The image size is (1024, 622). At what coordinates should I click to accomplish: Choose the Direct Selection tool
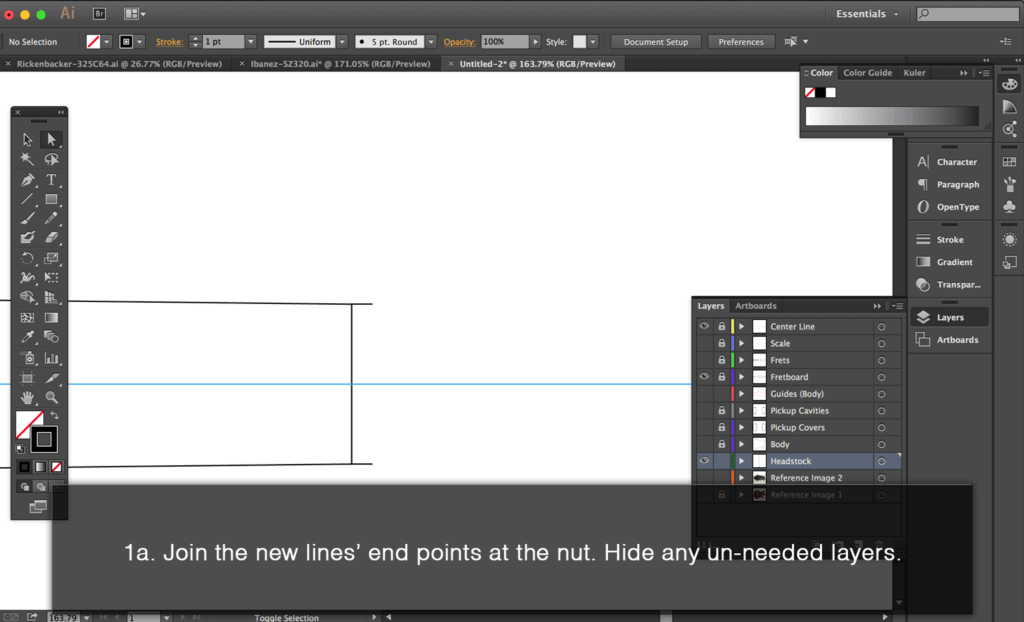(x=51, y=140)
